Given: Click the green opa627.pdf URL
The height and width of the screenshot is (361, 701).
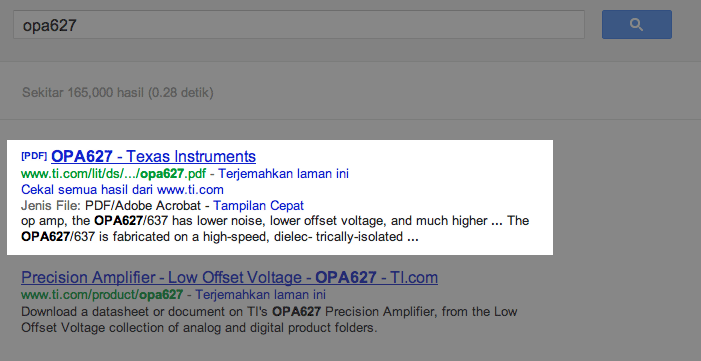Looking at the screenshot, I should [x=114, y=174].
